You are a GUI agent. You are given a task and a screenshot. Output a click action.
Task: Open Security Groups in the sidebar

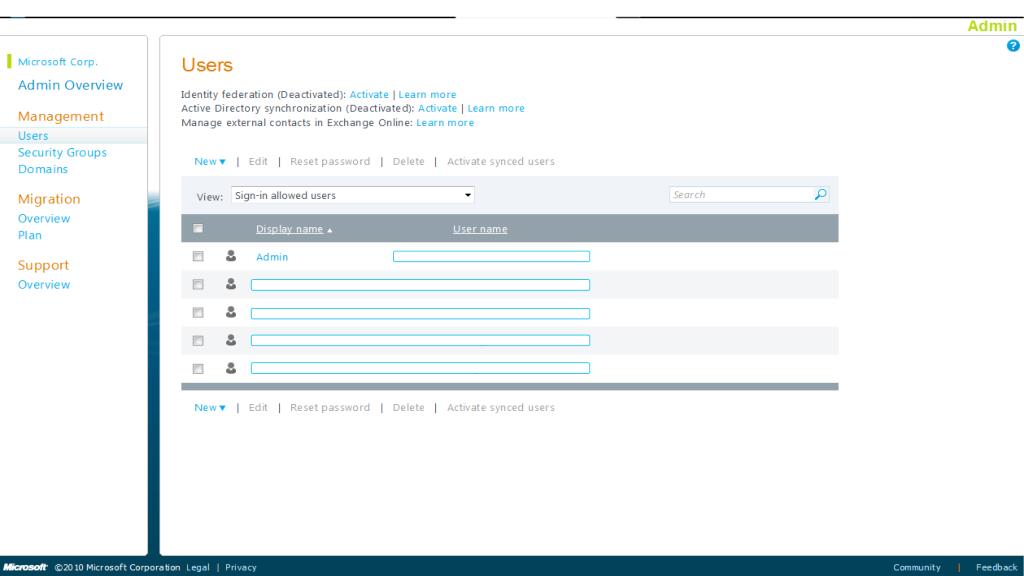62,152
